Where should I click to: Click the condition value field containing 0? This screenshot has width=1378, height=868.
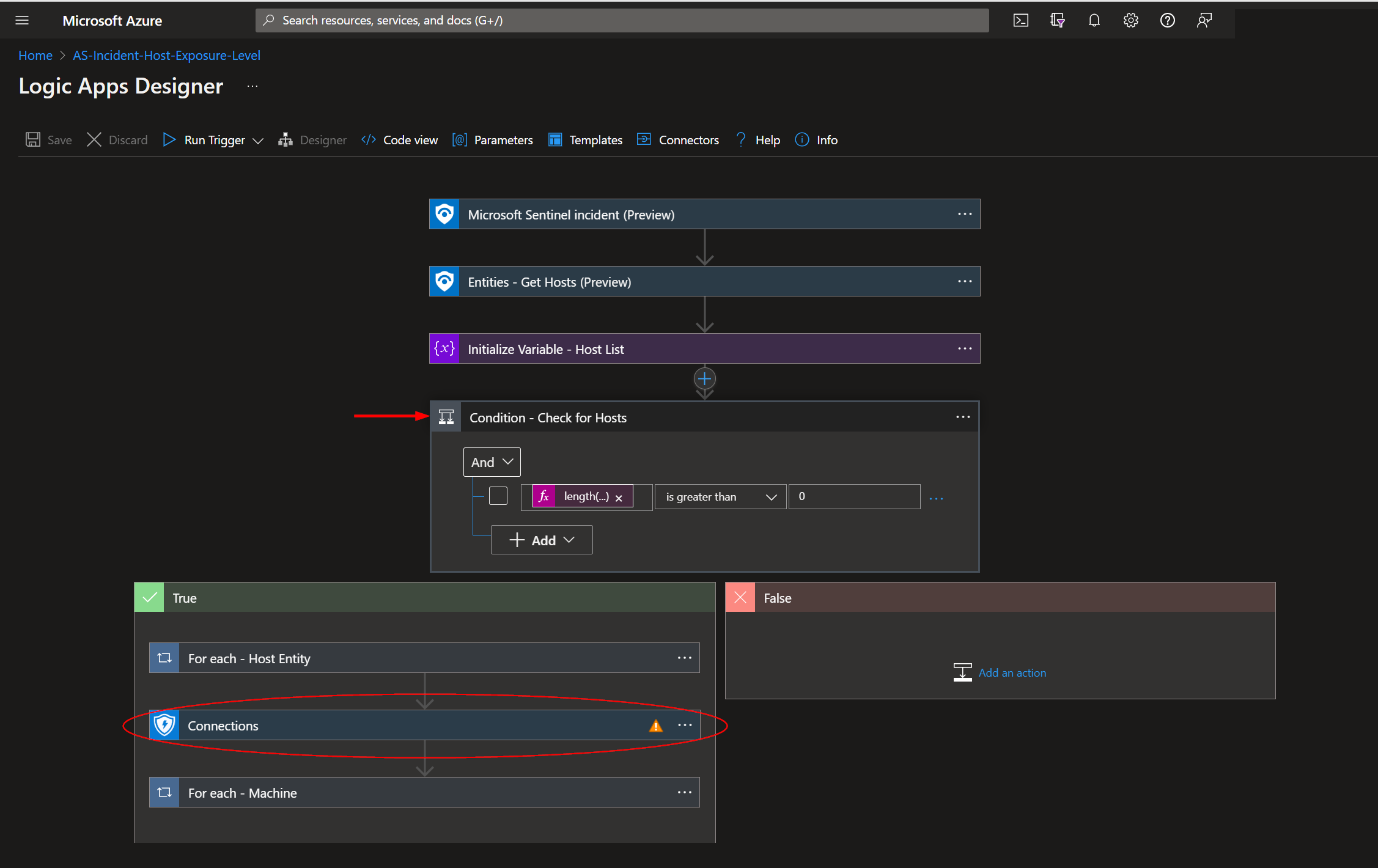pyautogui.click(x=854, y=496)
